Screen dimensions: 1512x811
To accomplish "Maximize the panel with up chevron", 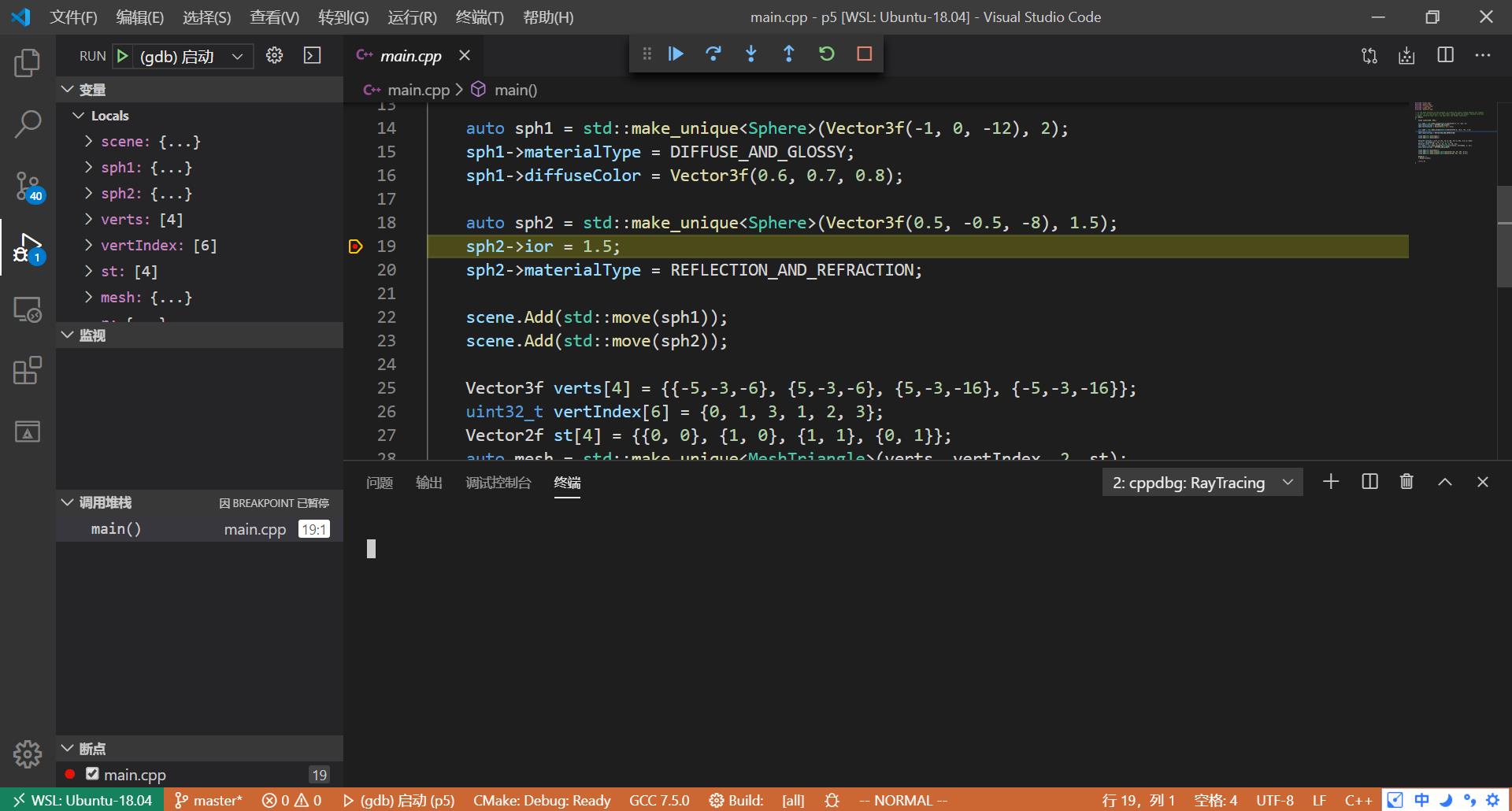I will coord(1445,482).
